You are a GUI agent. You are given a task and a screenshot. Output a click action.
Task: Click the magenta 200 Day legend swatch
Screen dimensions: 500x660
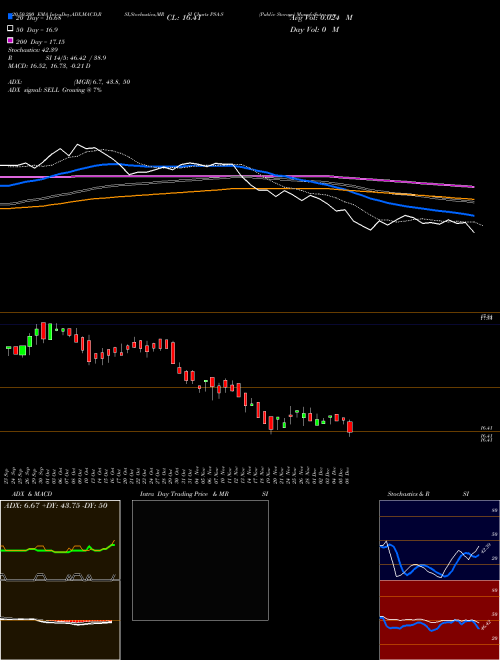(10, 40)
